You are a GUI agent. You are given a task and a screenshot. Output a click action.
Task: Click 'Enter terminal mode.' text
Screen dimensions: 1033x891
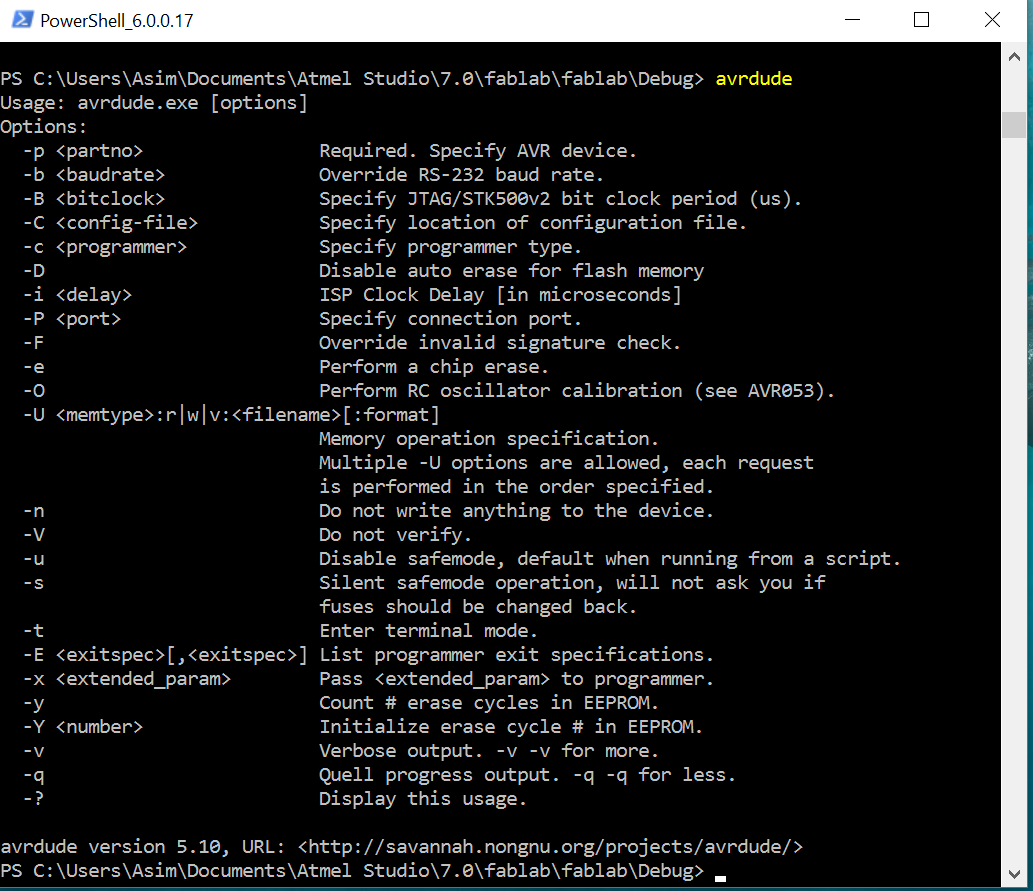point(428,631)
